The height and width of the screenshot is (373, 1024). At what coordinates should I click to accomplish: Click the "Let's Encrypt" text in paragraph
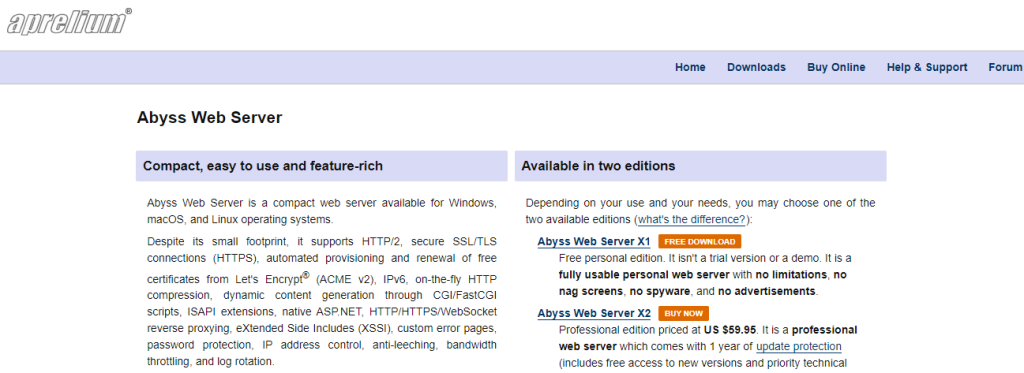(x=269, y=279)
